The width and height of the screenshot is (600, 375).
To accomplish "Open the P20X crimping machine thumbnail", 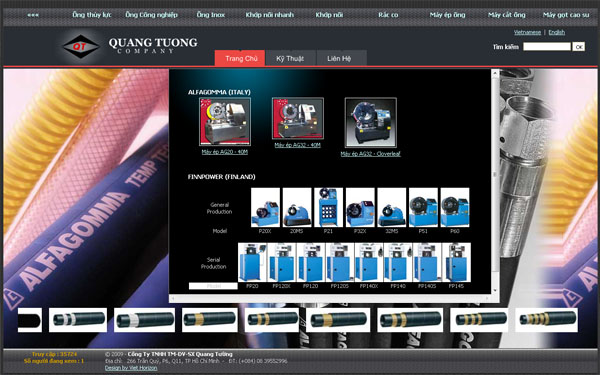I will click(x=265, y=207).
